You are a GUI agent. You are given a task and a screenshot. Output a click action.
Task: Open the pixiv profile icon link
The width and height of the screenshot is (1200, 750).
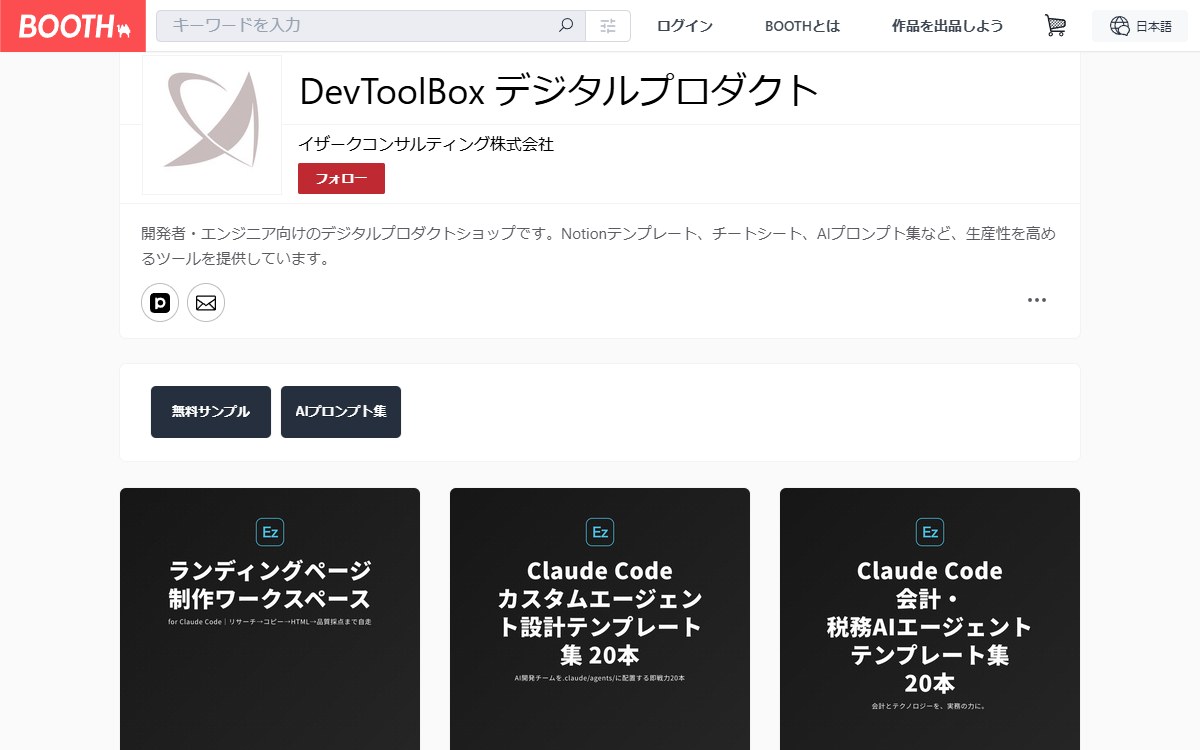(x=160, y=302)
